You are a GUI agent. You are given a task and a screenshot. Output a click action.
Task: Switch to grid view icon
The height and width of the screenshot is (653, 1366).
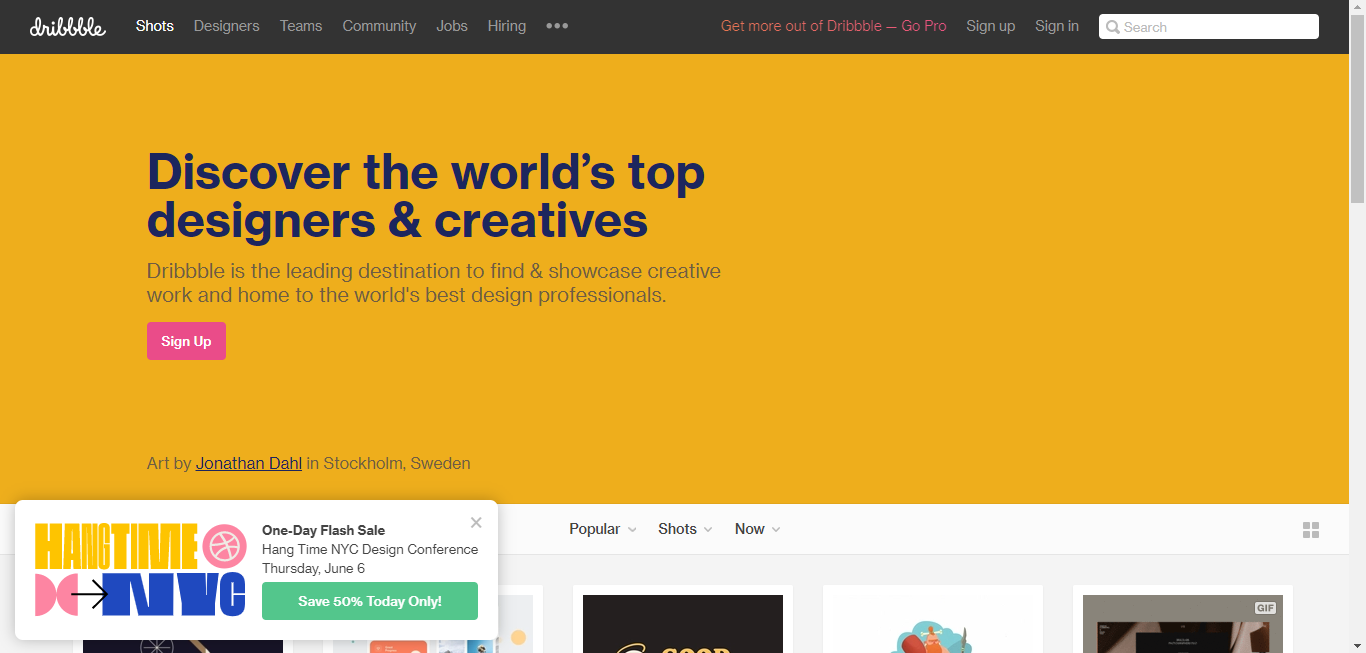[x=1311, y=530]
